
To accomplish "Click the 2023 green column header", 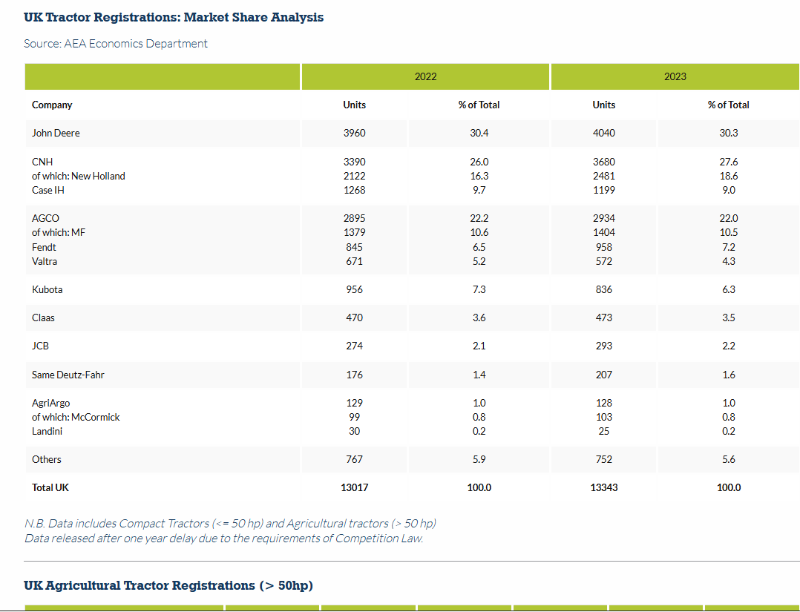I will (675, 77).
